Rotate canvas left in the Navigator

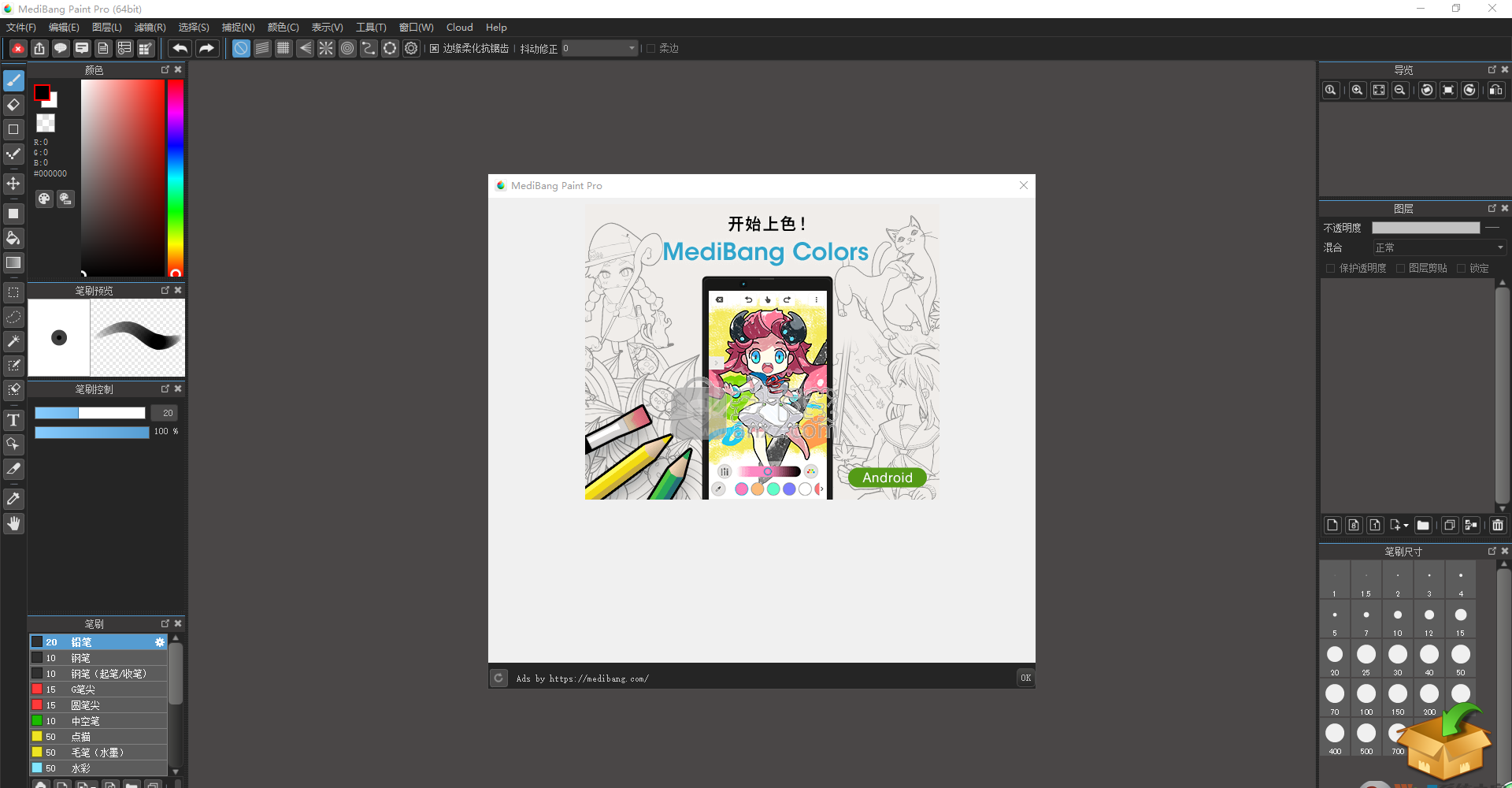coord(1427,90)
